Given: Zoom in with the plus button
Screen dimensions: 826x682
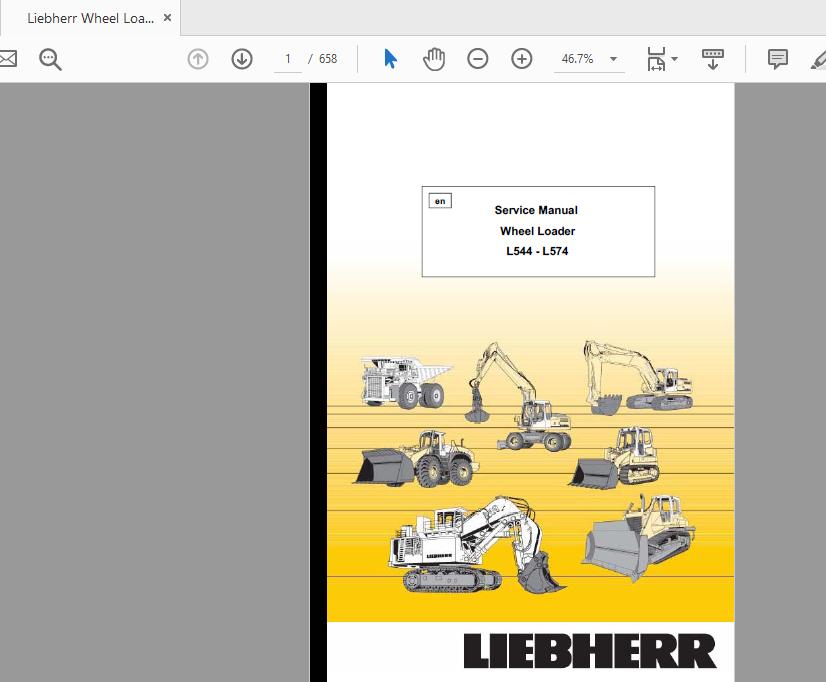Looking at the screenshot, I should click(522, 58).
